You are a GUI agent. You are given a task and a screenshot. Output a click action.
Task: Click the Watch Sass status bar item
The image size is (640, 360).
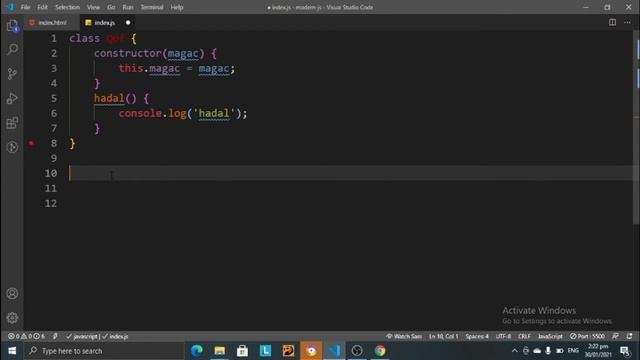404,336
